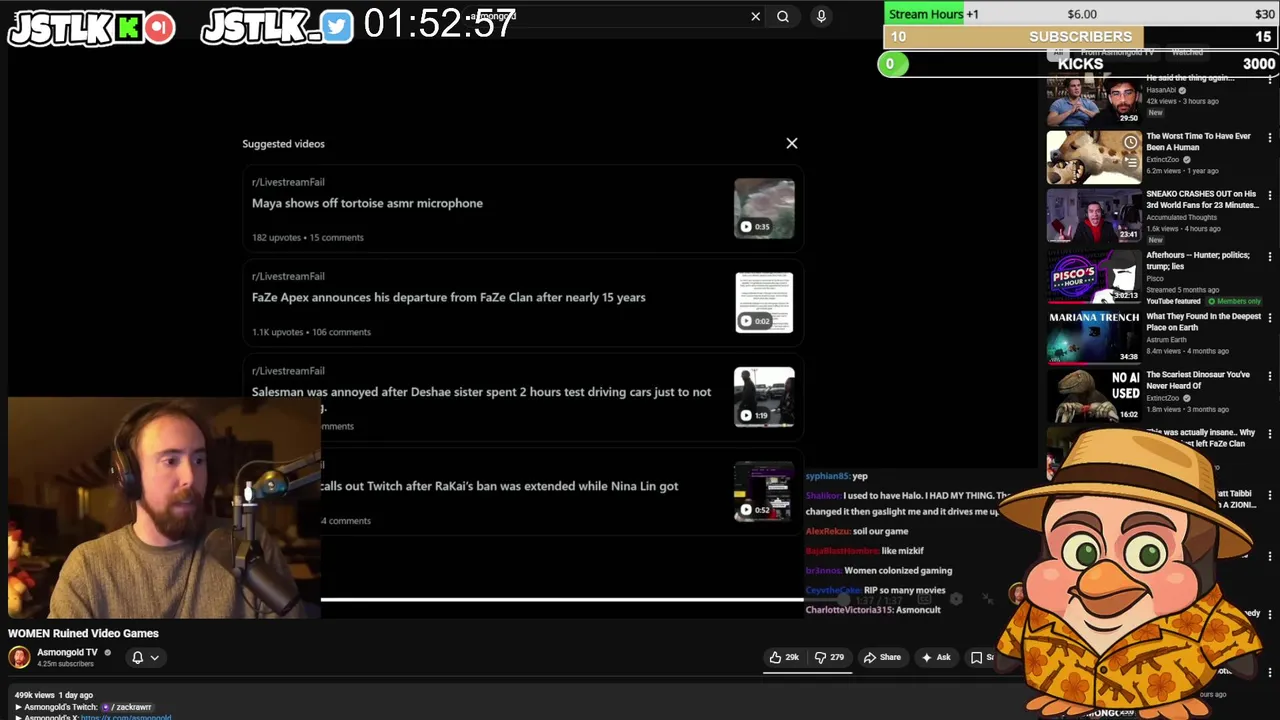Click the '106 comments' count on FaZe post

pyautogui.click(x=341, y=332)
